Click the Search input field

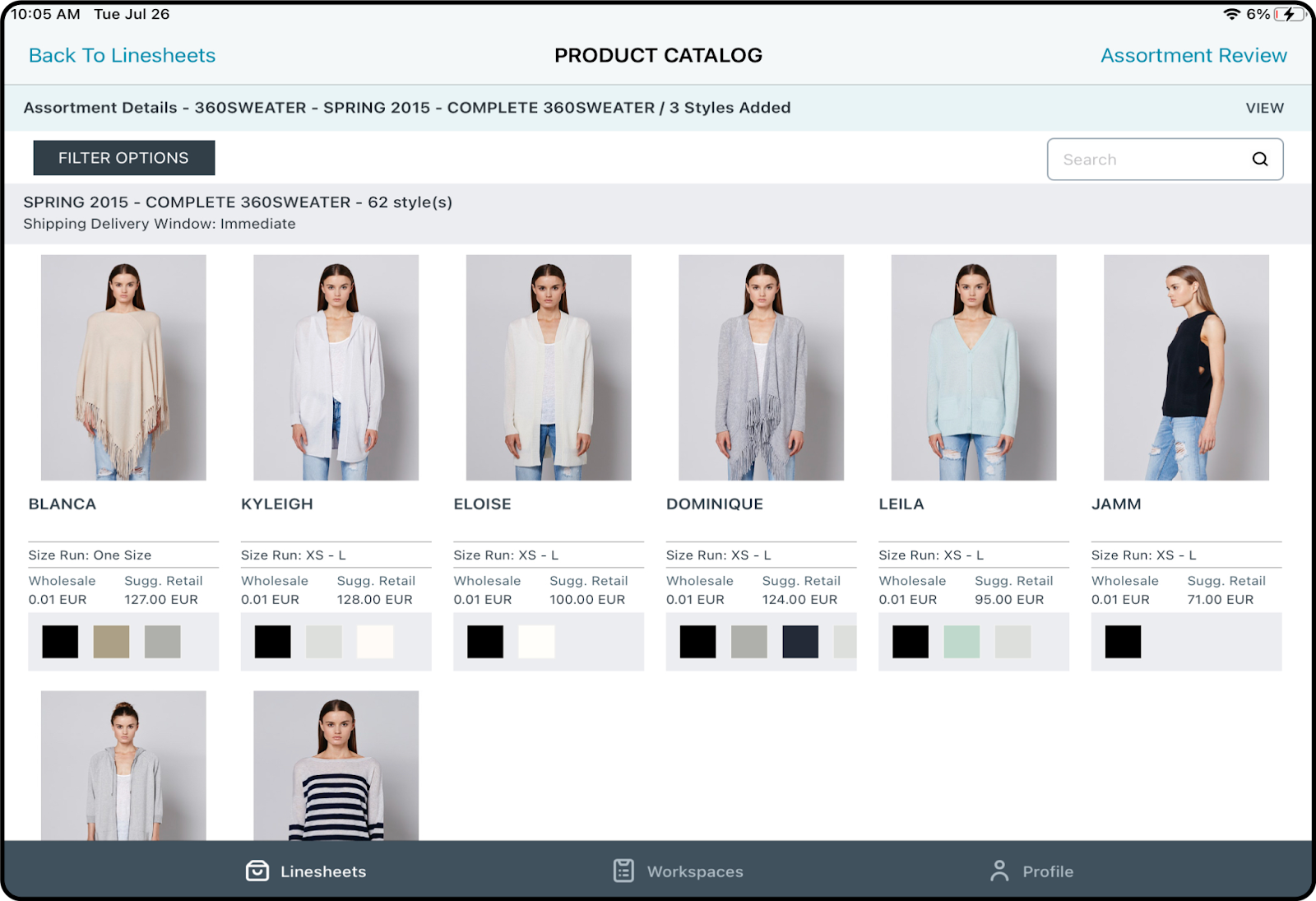click(x=1151, y=159)
